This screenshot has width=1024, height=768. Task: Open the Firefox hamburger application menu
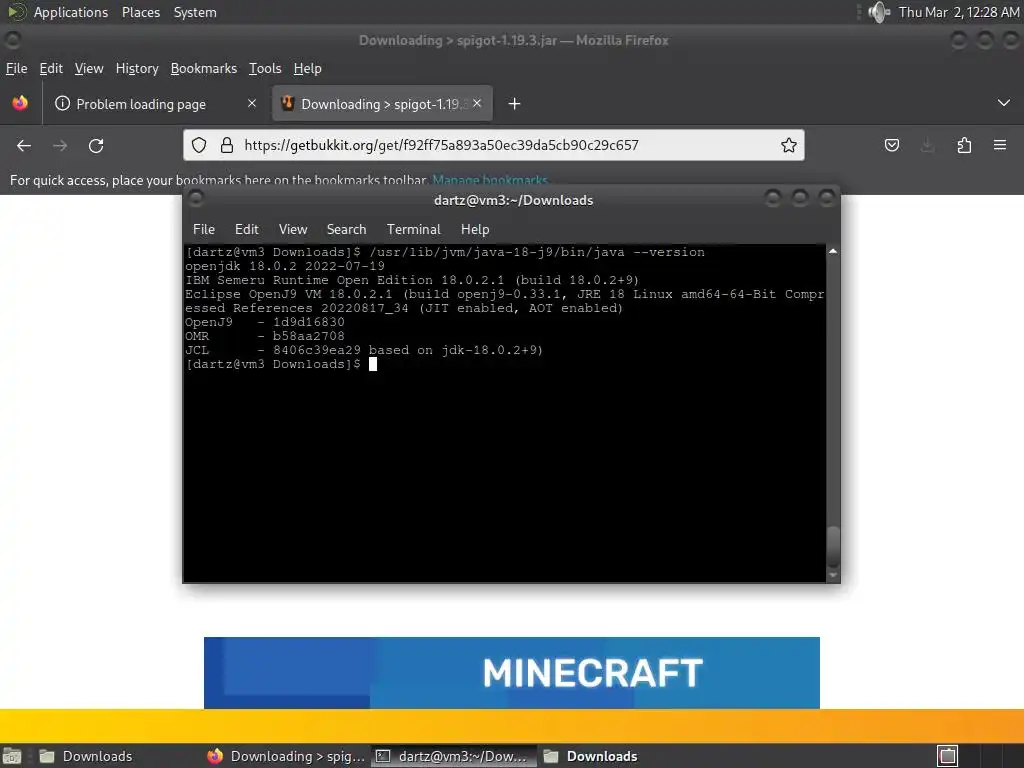coord(1000,145)
